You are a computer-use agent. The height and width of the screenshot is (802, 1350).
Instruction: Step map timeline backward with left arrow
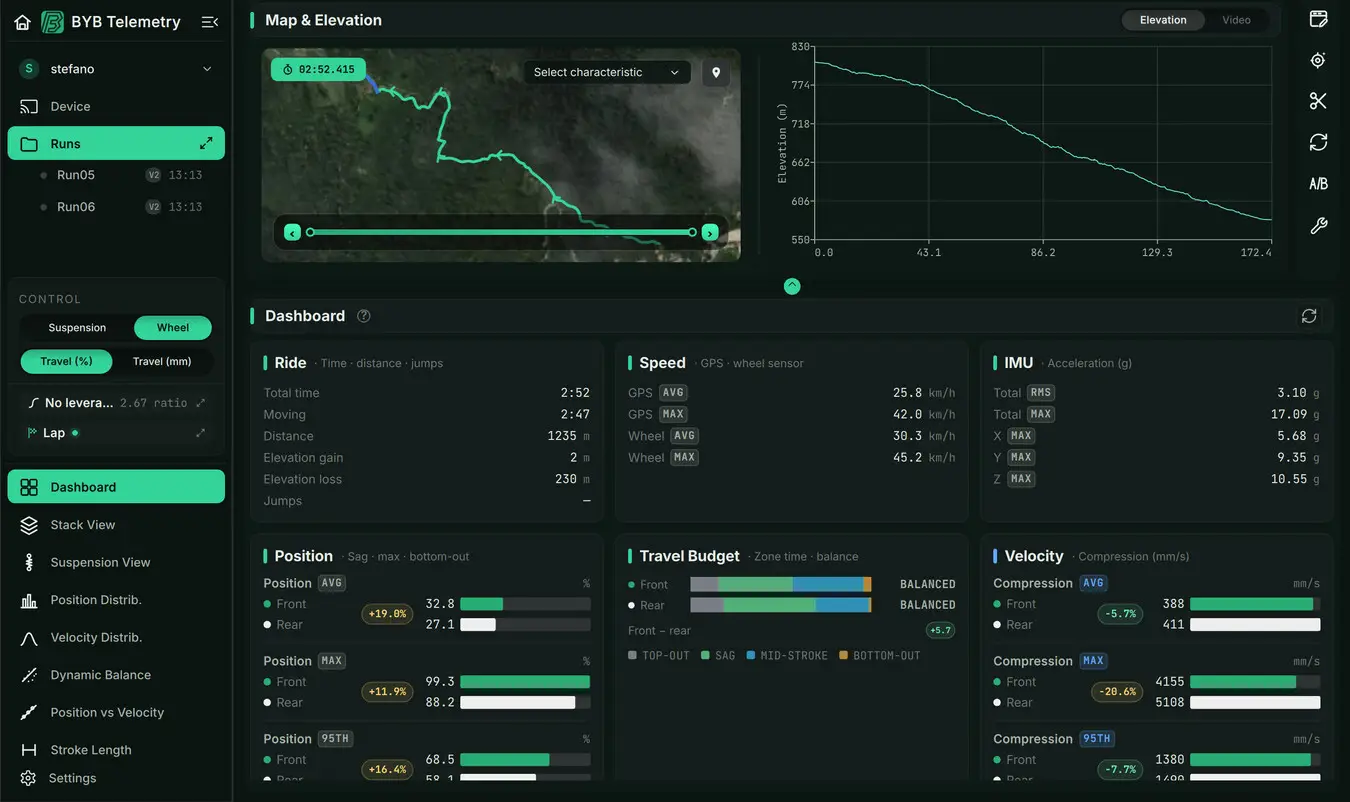[292, 232]
